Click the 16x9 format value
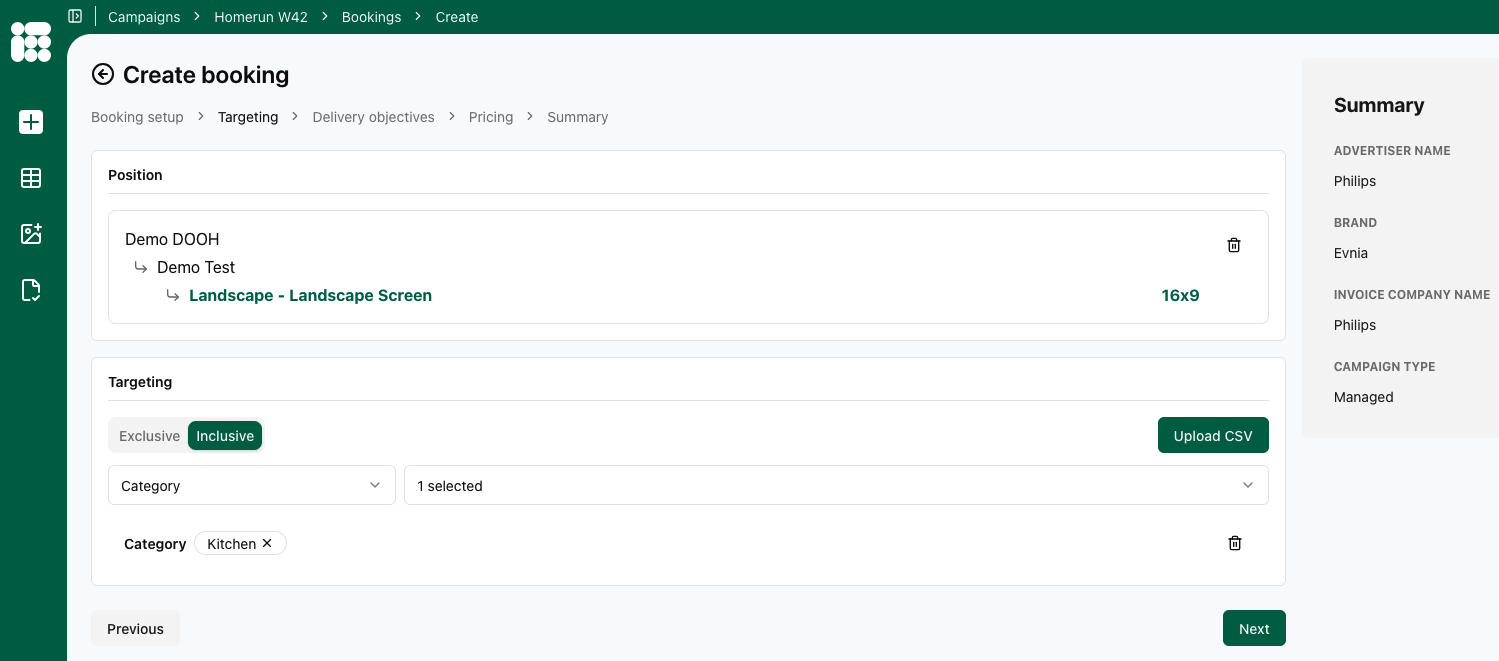 [1180, 295]
